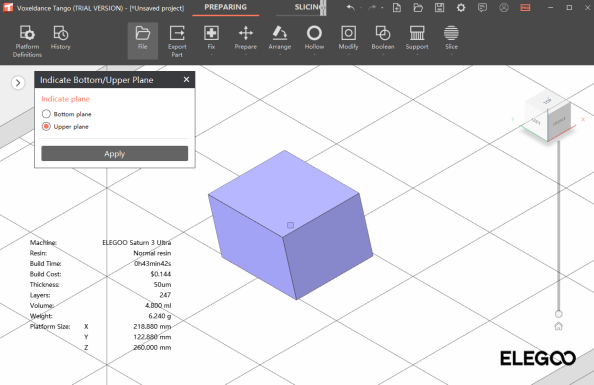
Task: Reset view with the home icon
Action: pos(558,326)
